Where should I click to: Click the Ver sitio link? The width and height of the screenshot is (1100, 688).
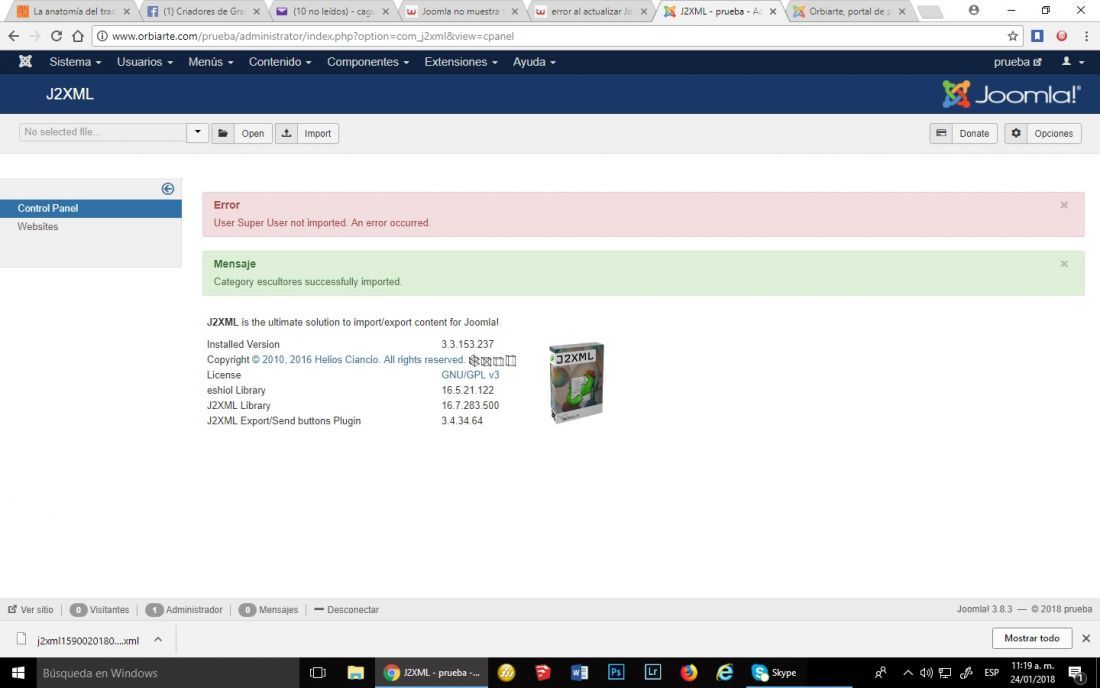click(x=31, y=609)
